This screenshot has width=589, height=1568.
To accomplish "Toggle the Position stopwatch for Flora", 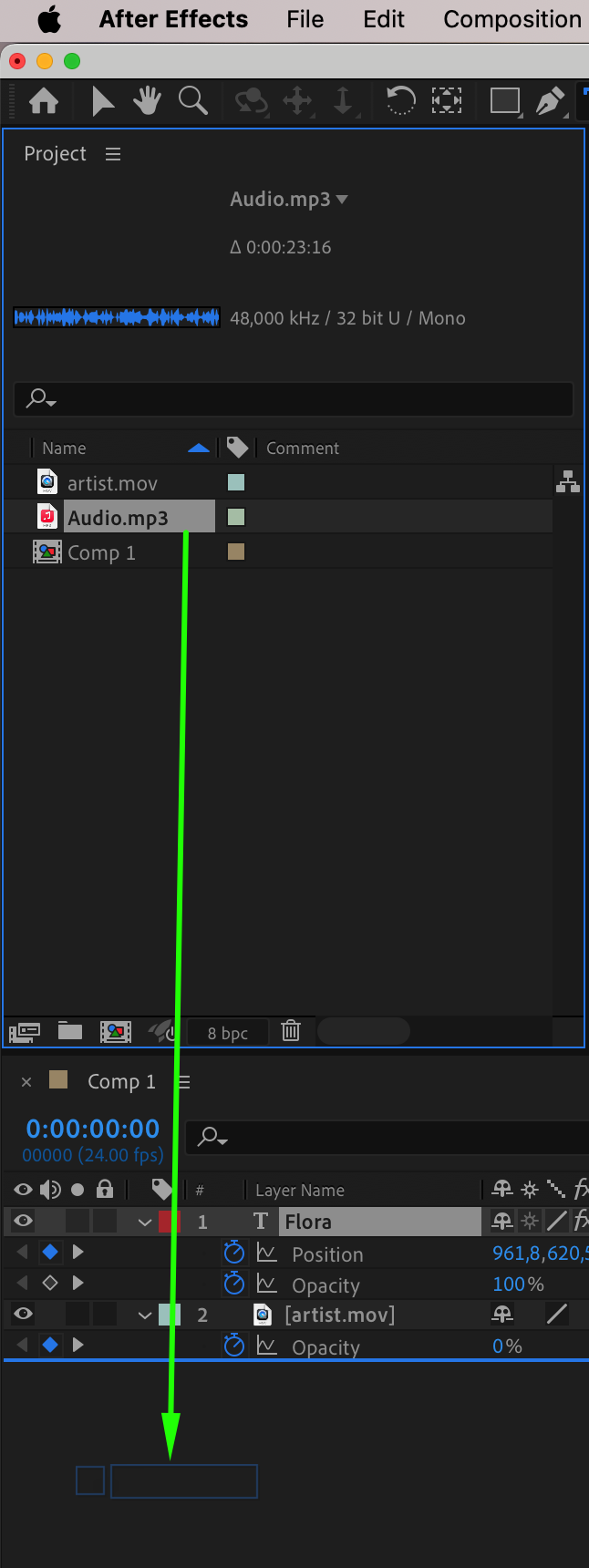I will (x=234, y=1253).
